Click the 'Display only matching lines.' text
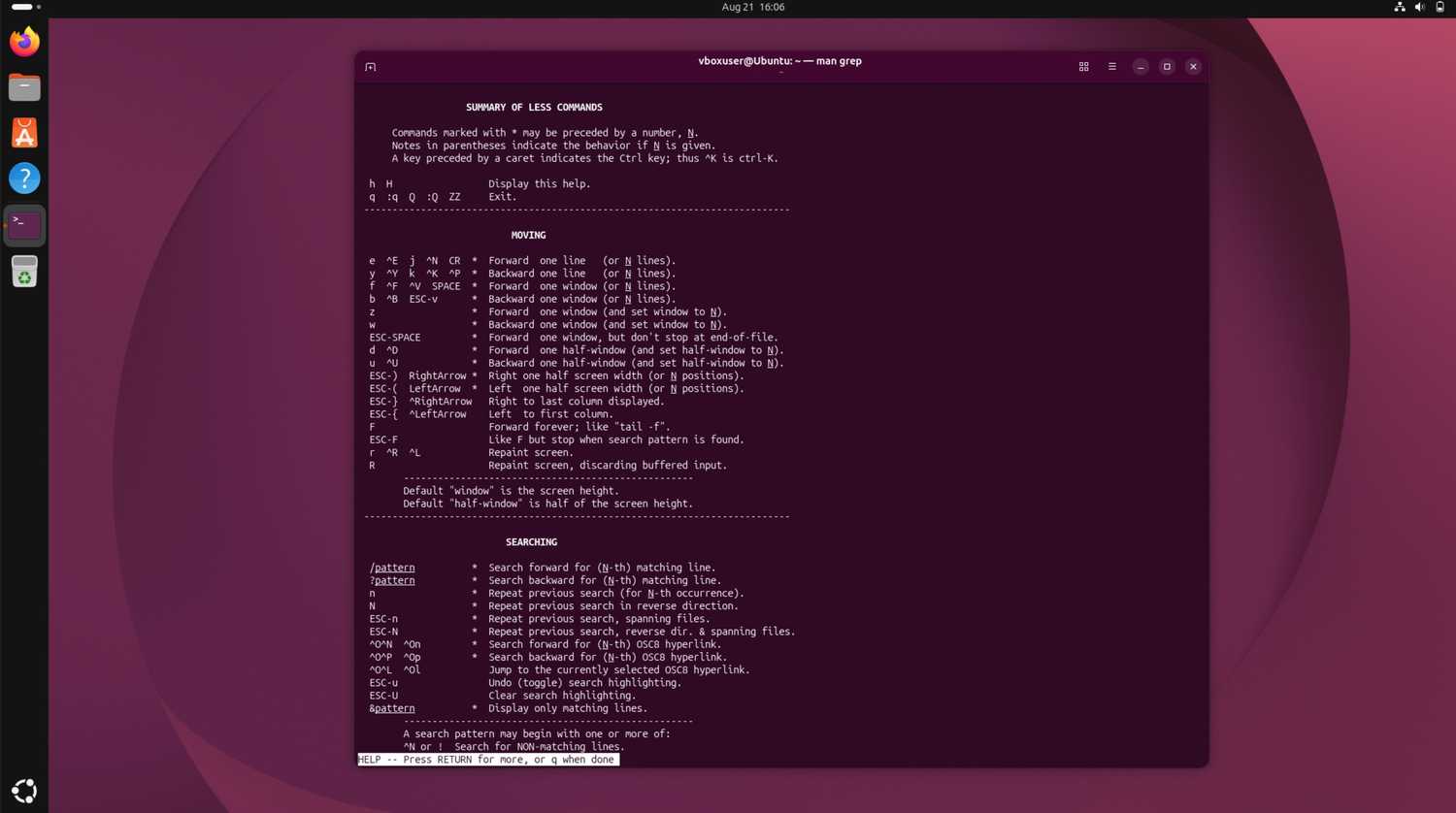The height and width of the screenshot is (813, 1456). (568, 708)
